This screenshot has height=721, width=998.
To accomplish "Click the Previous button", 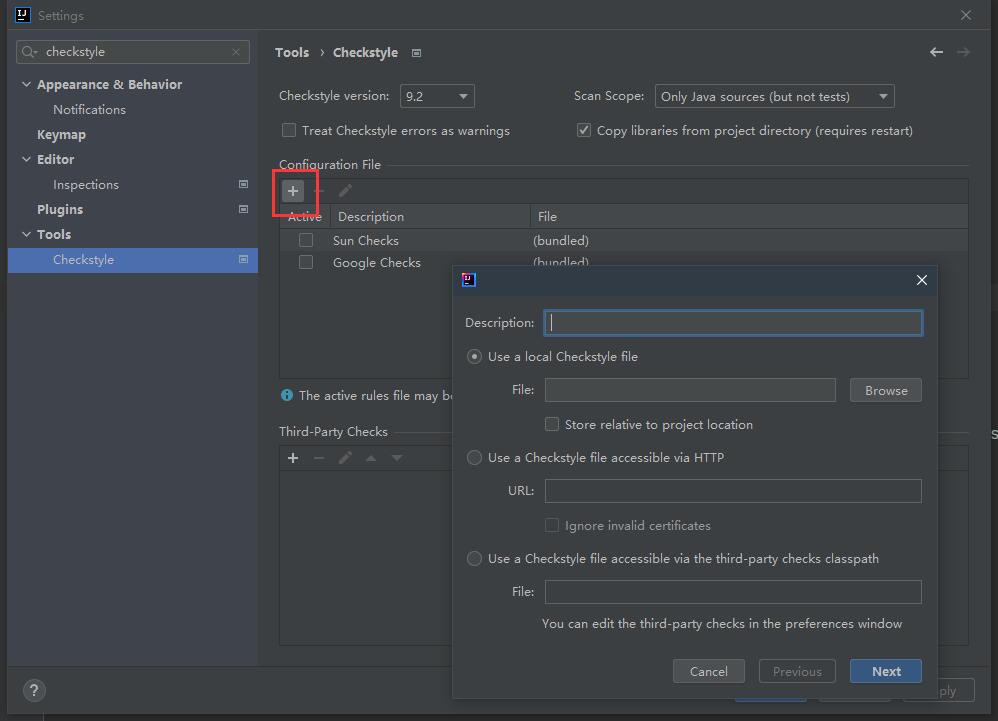I will 797,671.
